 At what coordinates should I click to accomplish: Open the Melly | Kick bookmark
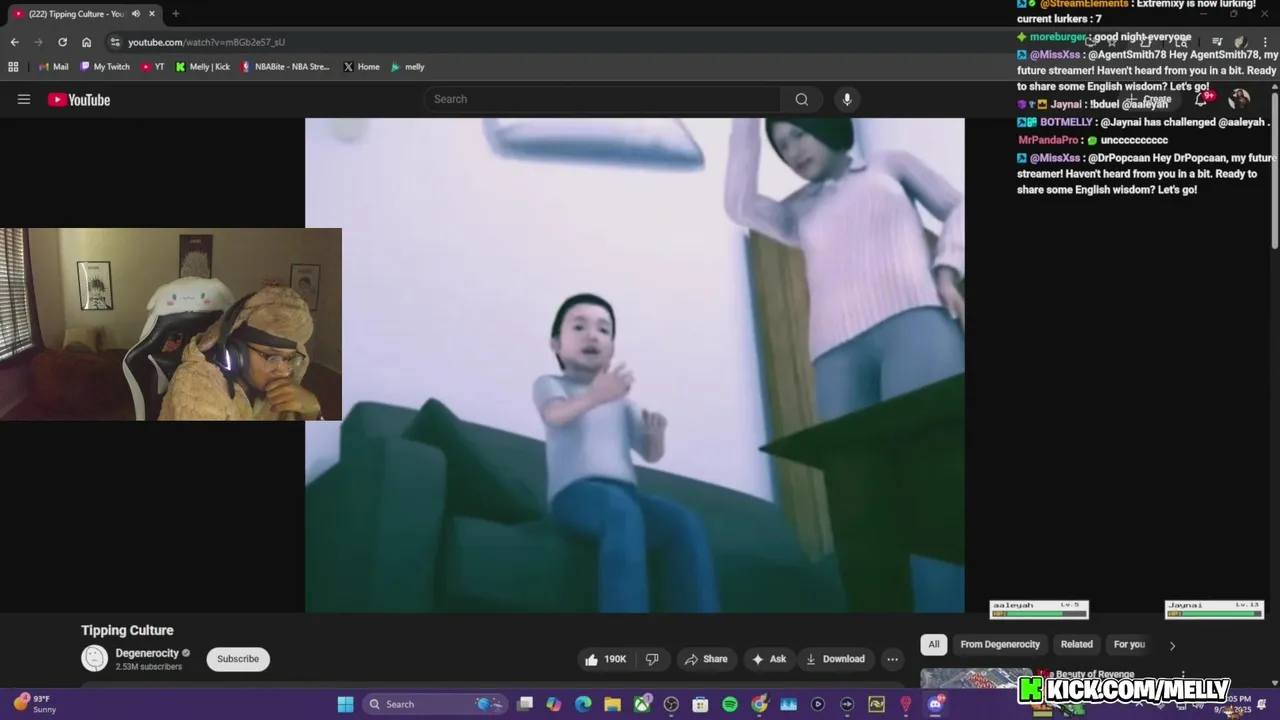[x=202, y=67]
